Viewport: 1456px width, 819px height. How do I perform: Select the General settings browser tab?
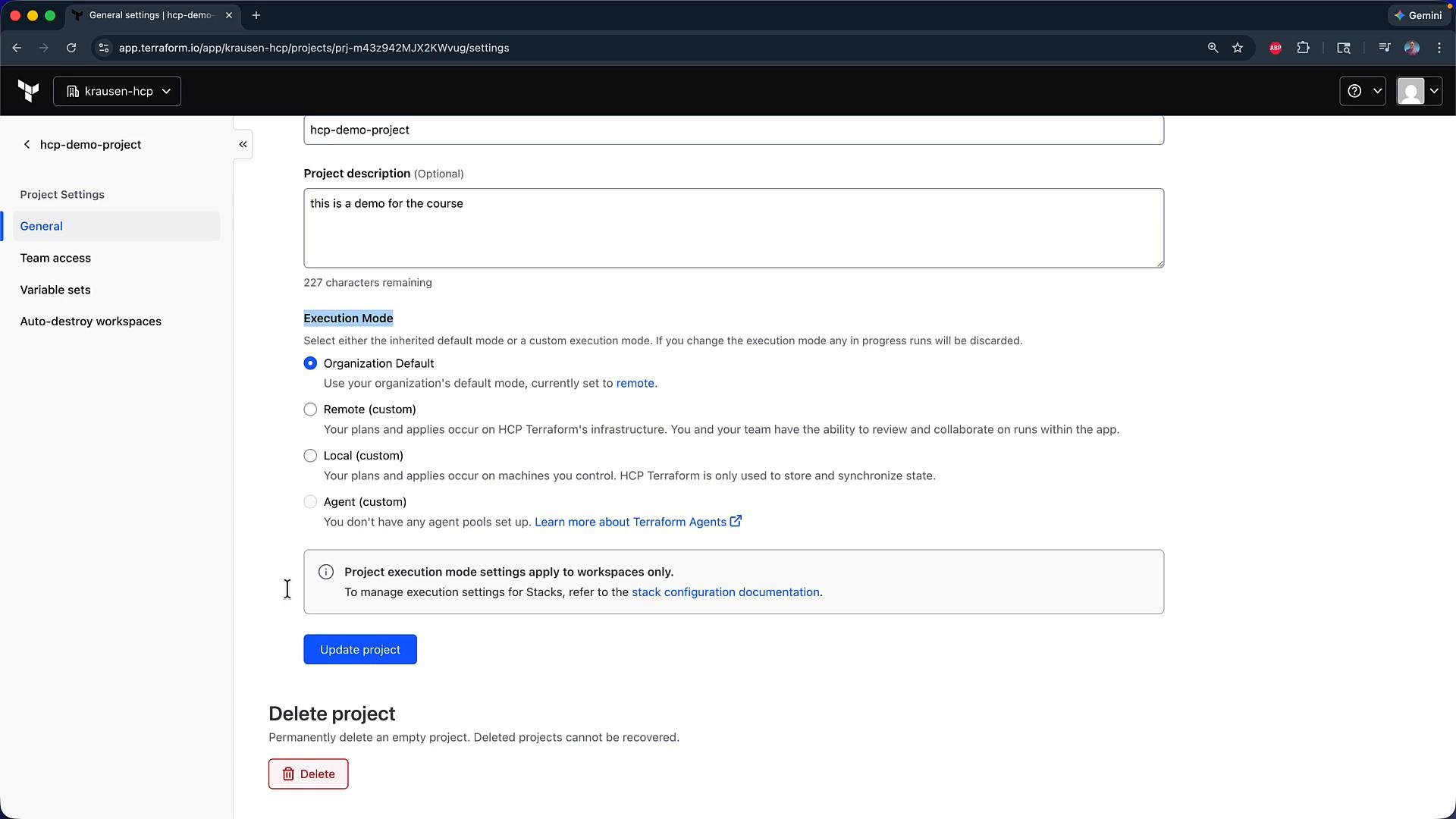click(x=152, y=15)
